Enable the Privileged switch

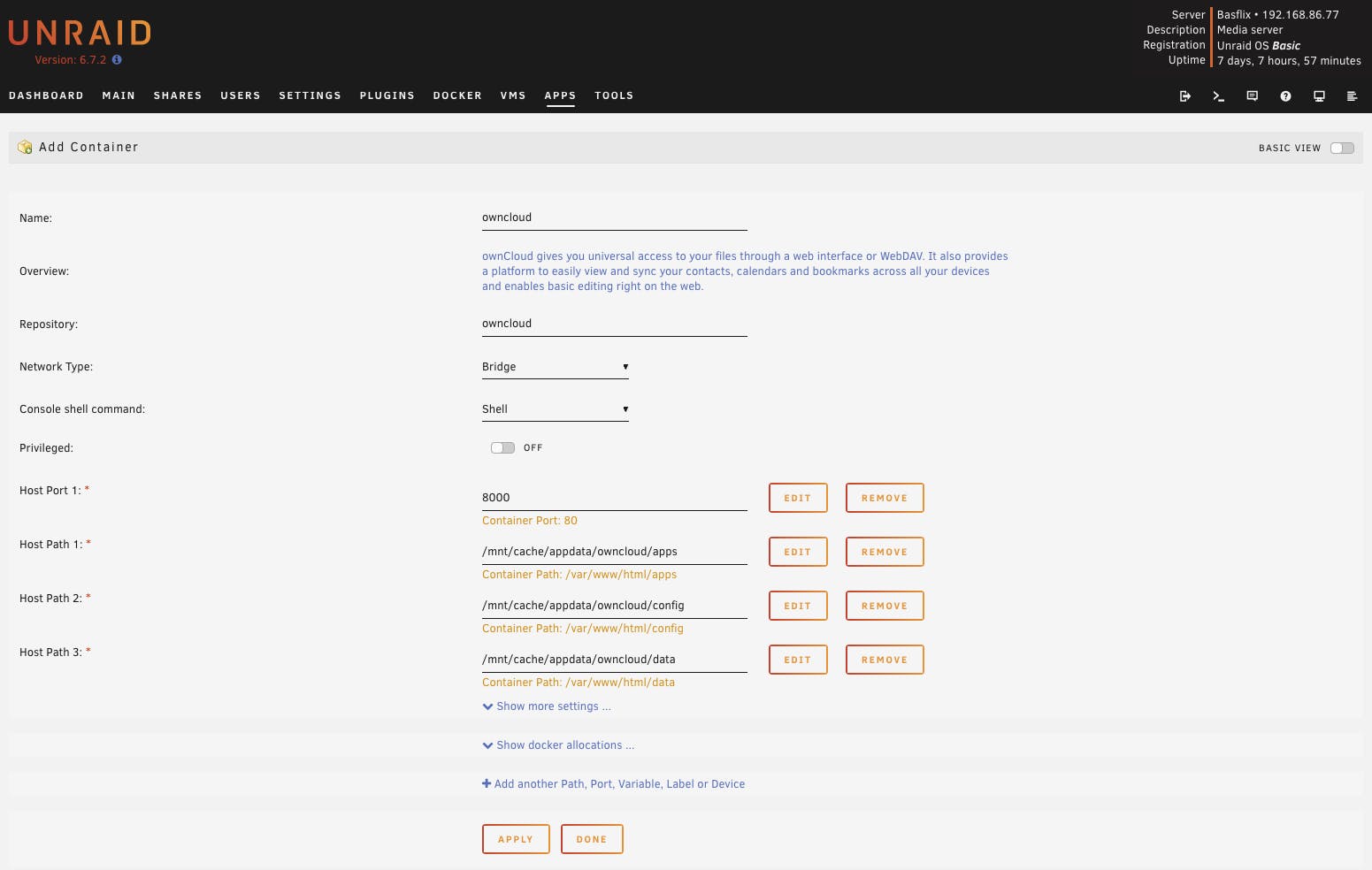(x=502, y=448)
